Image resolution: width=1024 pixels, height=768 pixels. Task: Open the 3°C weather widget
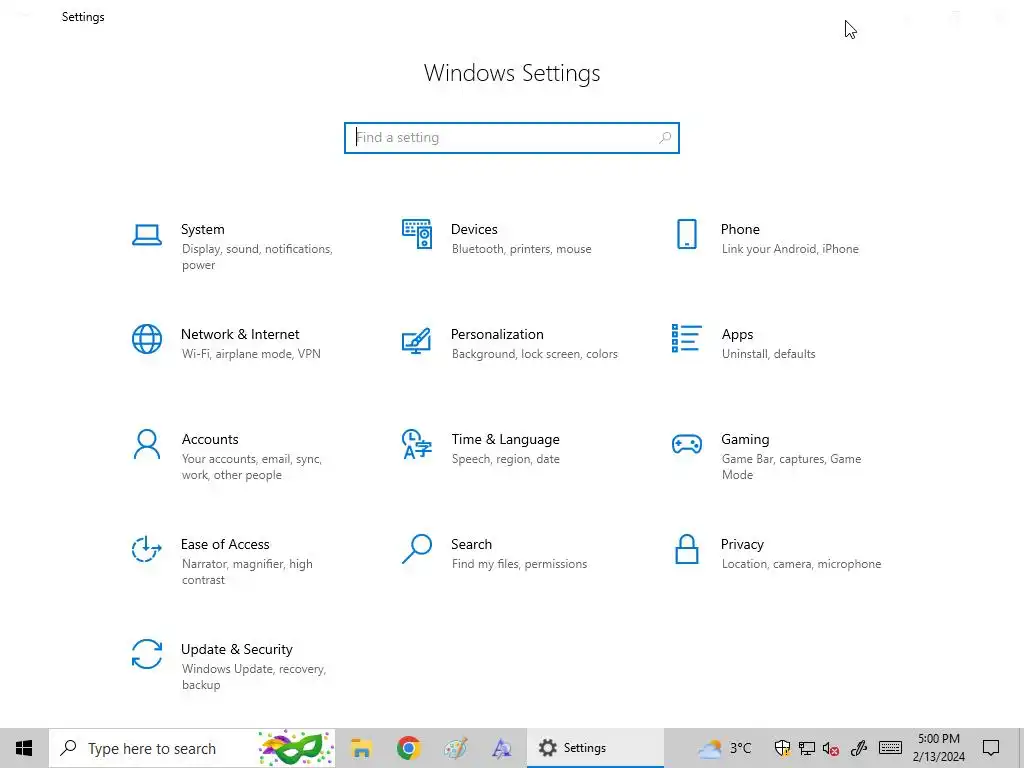724,748
